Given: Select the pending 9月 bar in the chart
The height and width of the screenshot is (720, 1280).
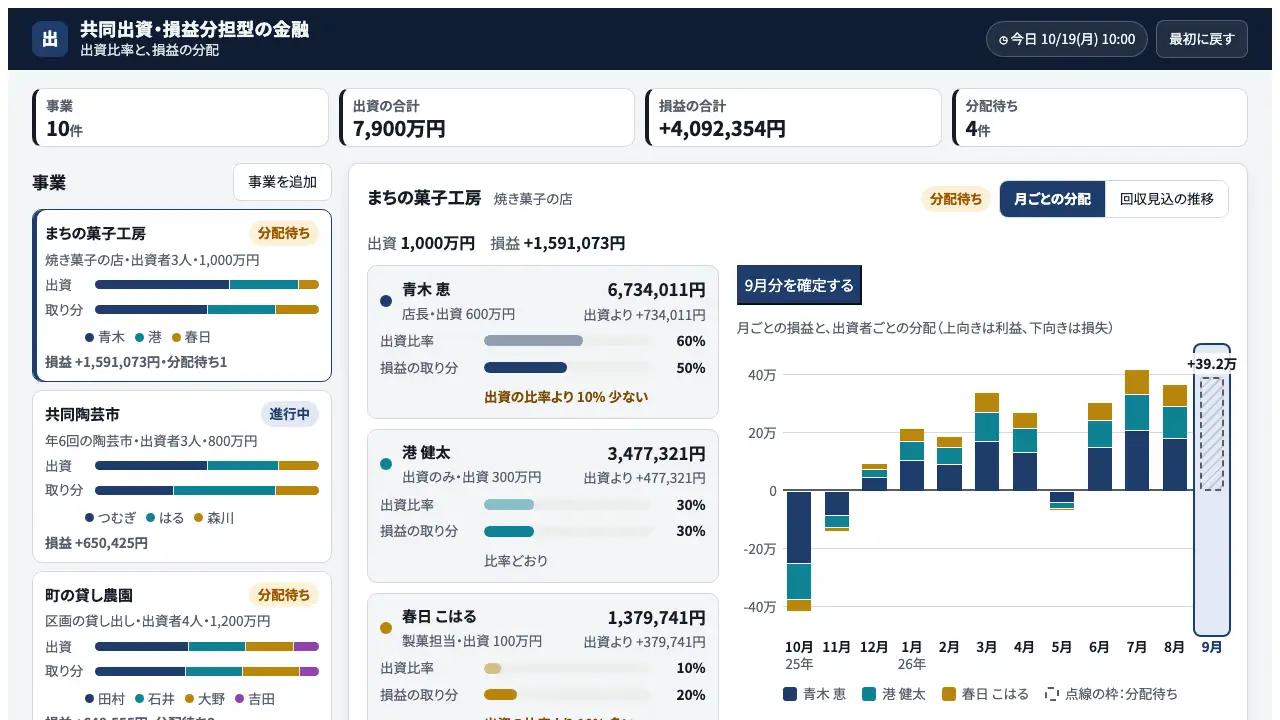Looking at the screenshot, I should (x=1212, y=434).
